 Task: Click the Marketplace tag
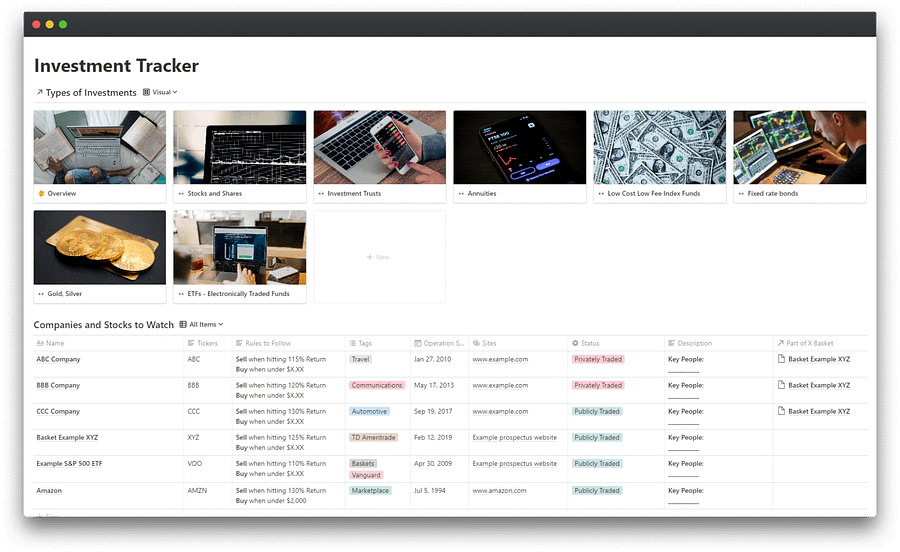coord(370,491)
